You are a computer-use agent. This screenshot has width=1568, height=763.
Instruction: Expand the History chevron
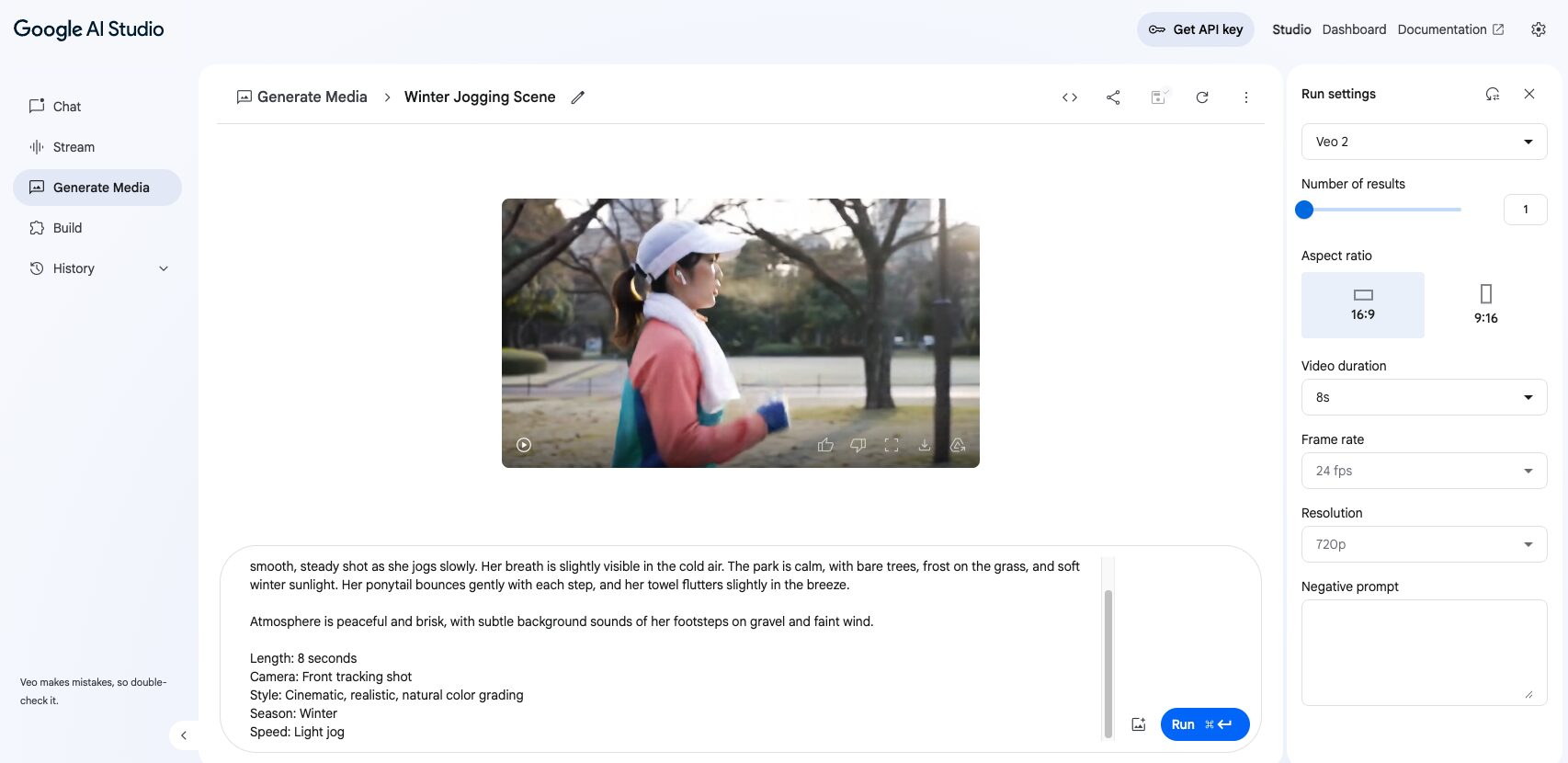[x=164, y=268]
